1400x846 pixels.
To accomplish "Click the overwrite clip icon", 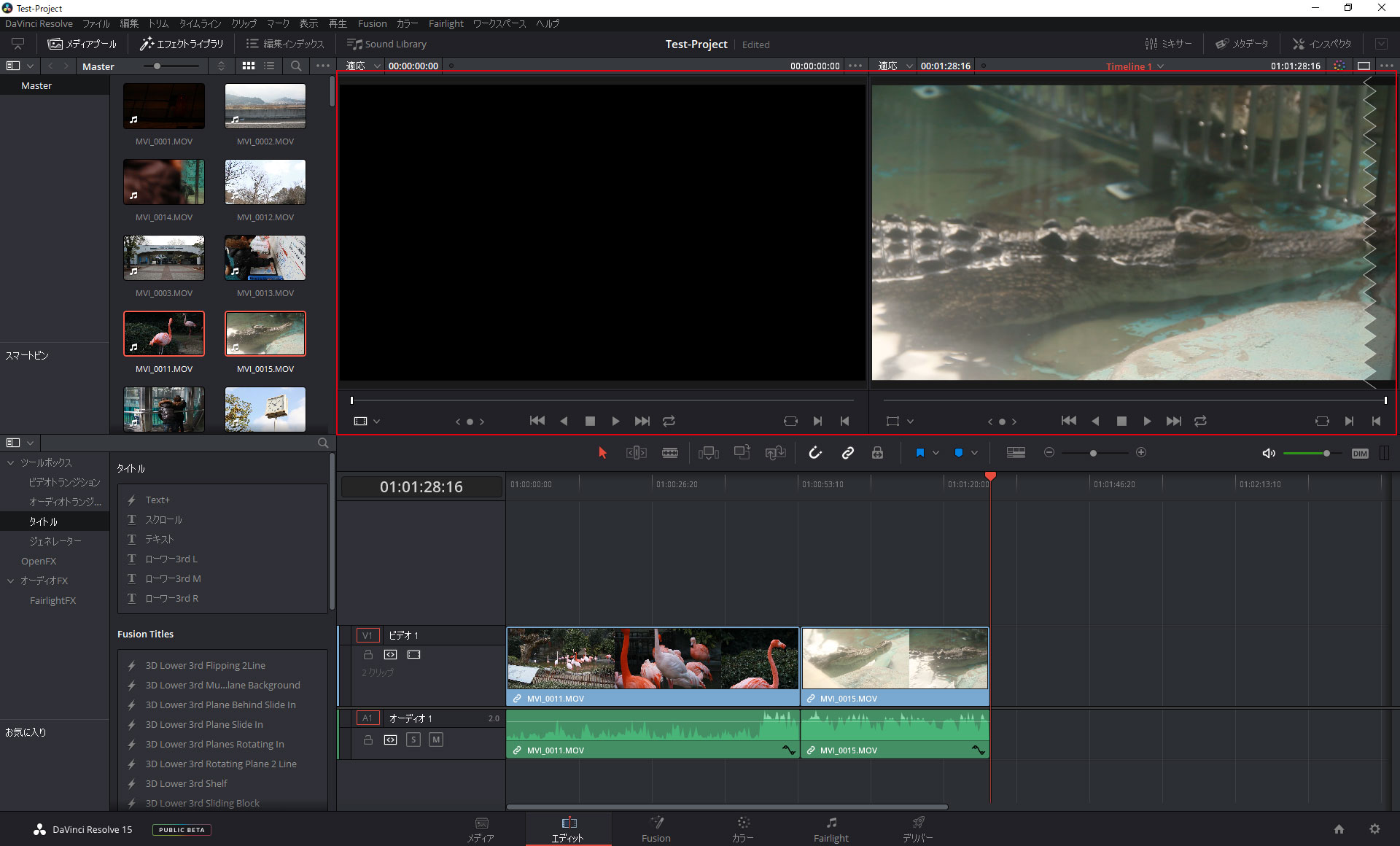I will pyautogui.click(x=742, y=453).
